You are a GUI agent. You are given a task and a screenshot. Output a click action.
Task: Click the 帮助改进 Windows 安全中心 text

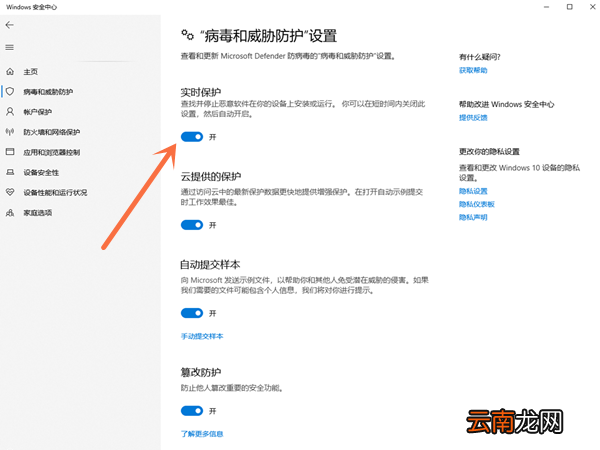(506, 104)
